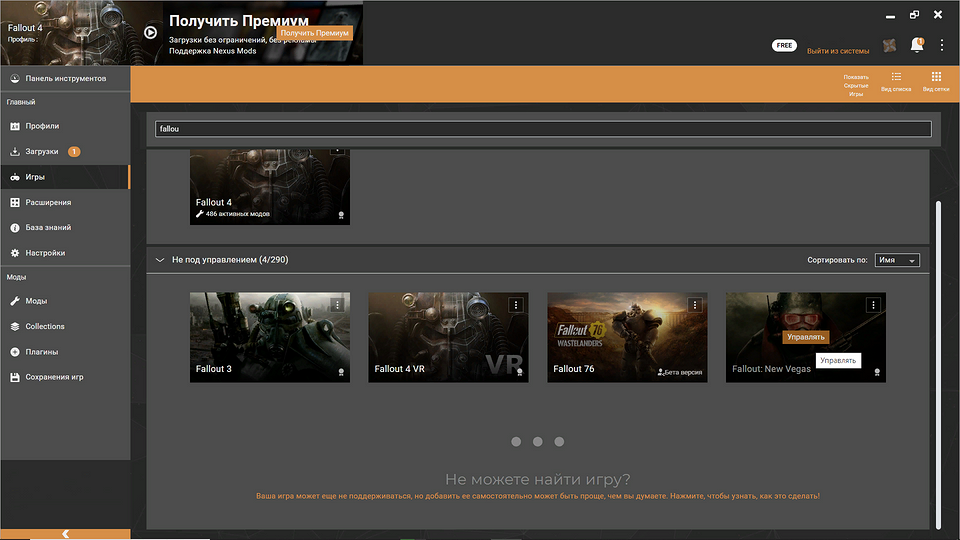Viewport: 960px width, 540px height.
Task: Open the three-dot menu on Fallout 3
Action: (x=338, y=305)
